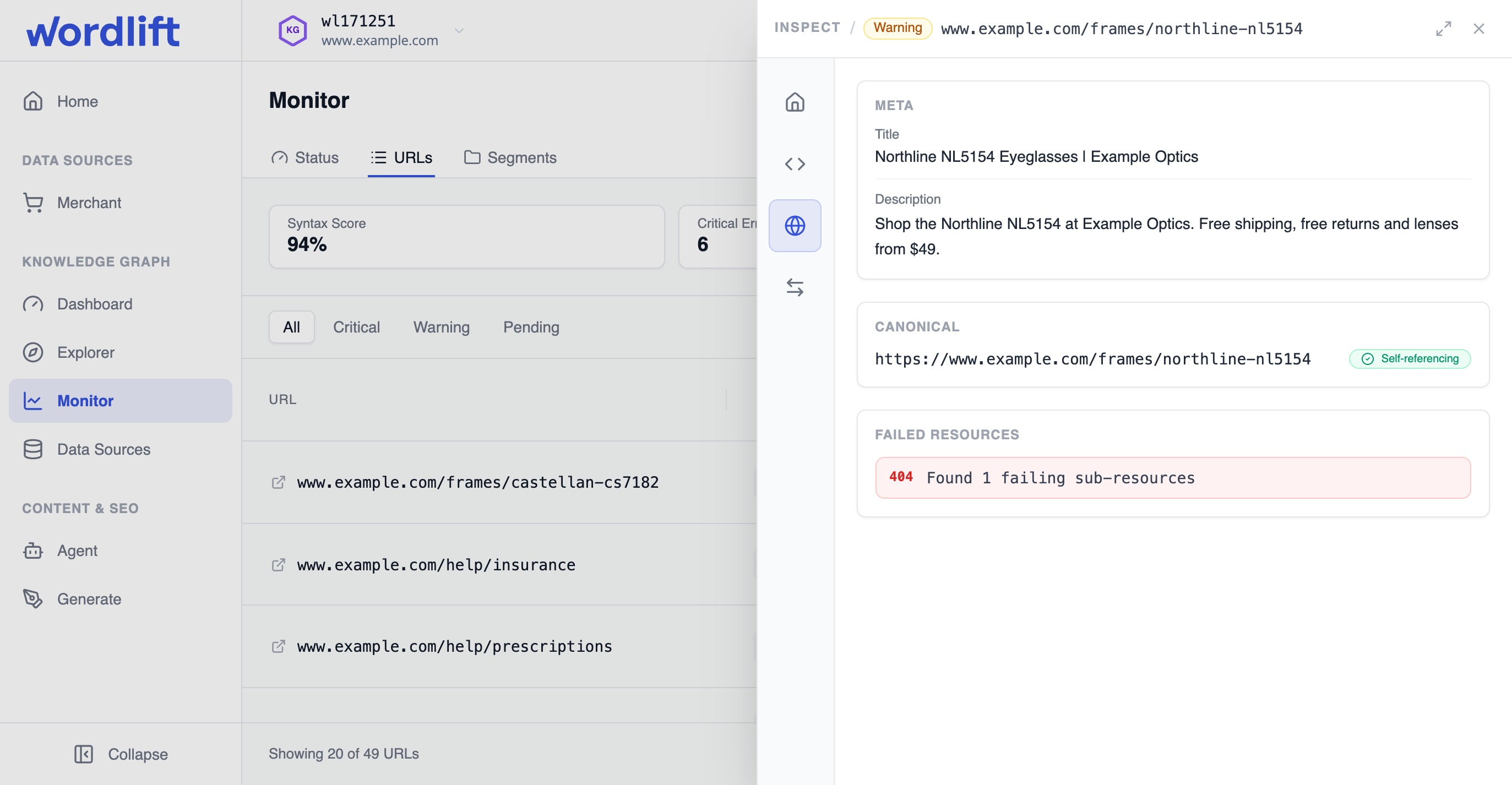
Task: Click the Self-referencing canonical badge
Action: coord(1409,358)
